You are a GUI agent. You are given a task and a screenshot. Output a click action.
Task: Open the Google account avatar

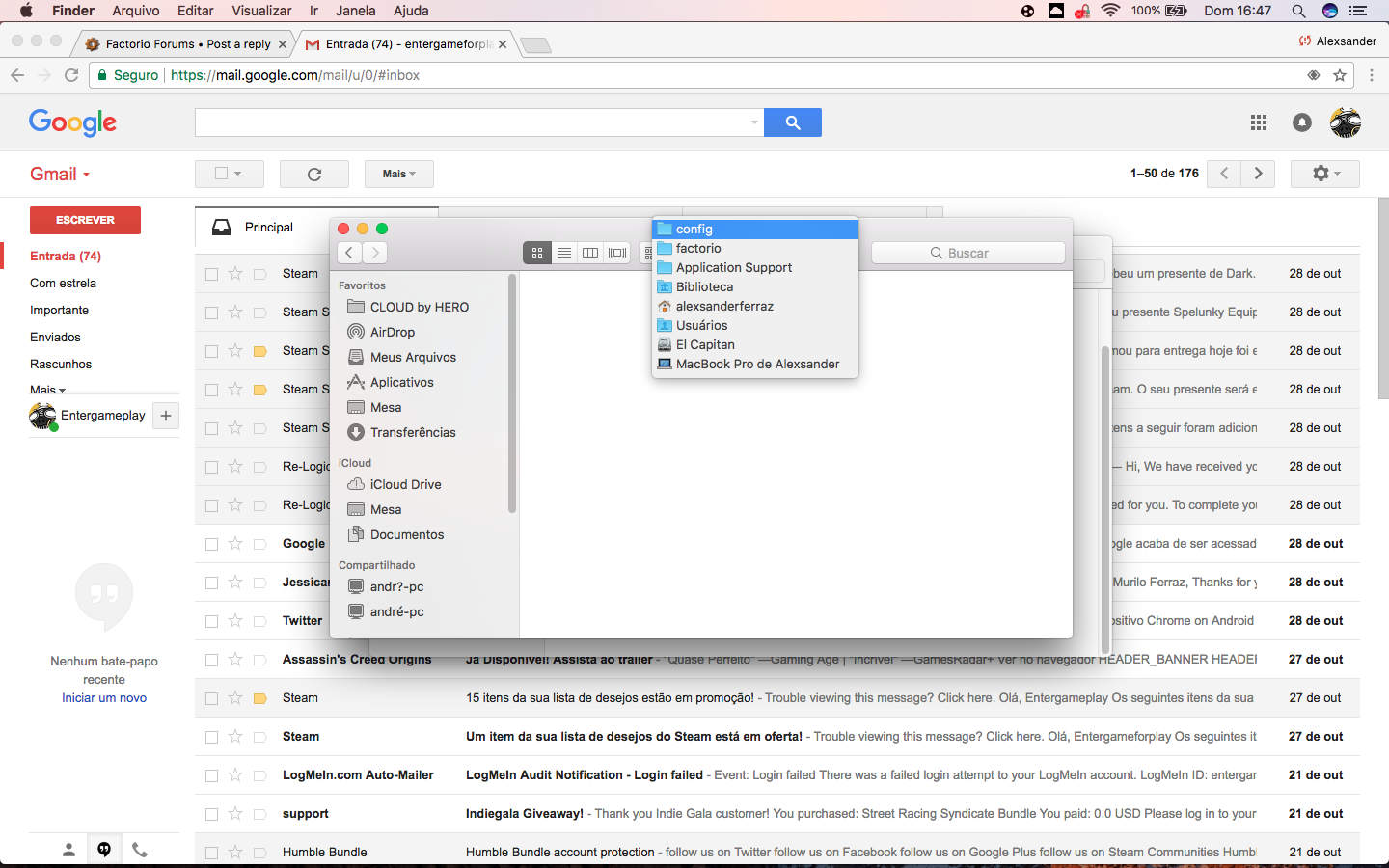[1345, 122]
